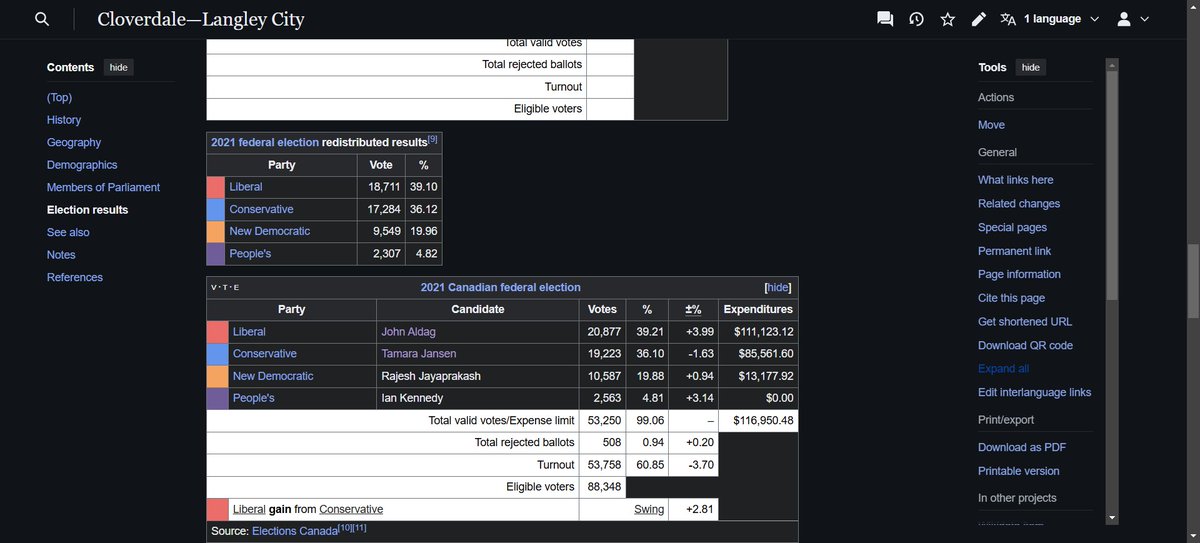Click Conservative link in gain row
This screenshot has width=1200, height=543.
351,509
